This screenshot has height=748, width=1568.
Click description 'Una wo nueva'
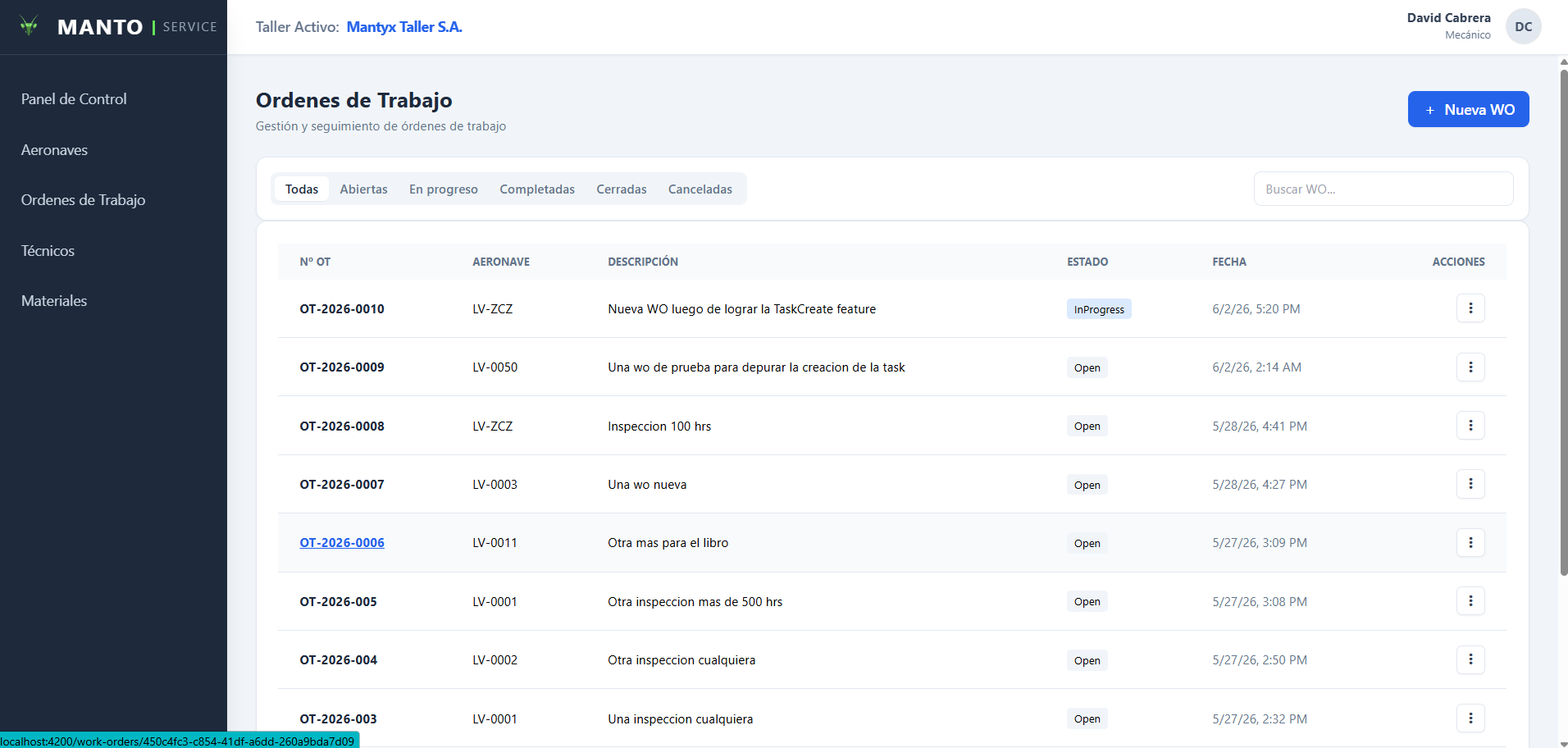pyautogui.click(x=647, y=485)
